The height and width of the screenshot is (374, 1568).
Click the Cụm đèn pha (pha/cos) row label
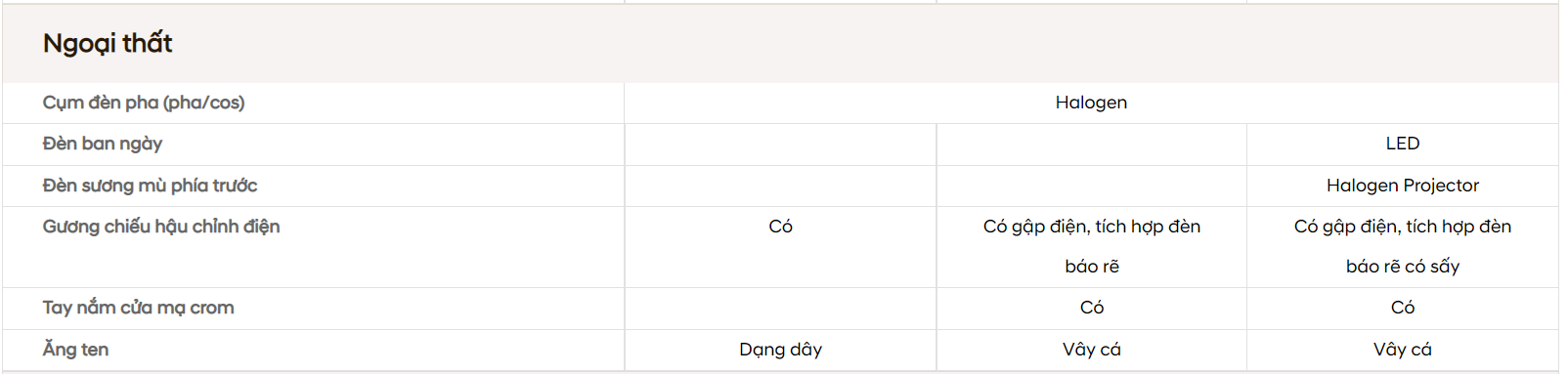tap(144, 103)
